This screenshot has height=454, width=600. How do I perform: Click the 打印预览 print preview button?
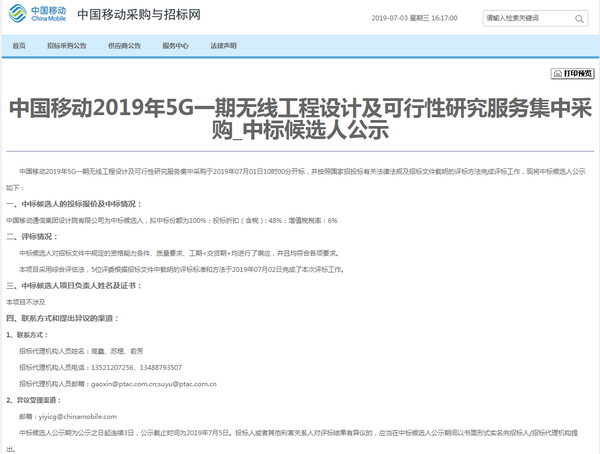pos(572,73)
